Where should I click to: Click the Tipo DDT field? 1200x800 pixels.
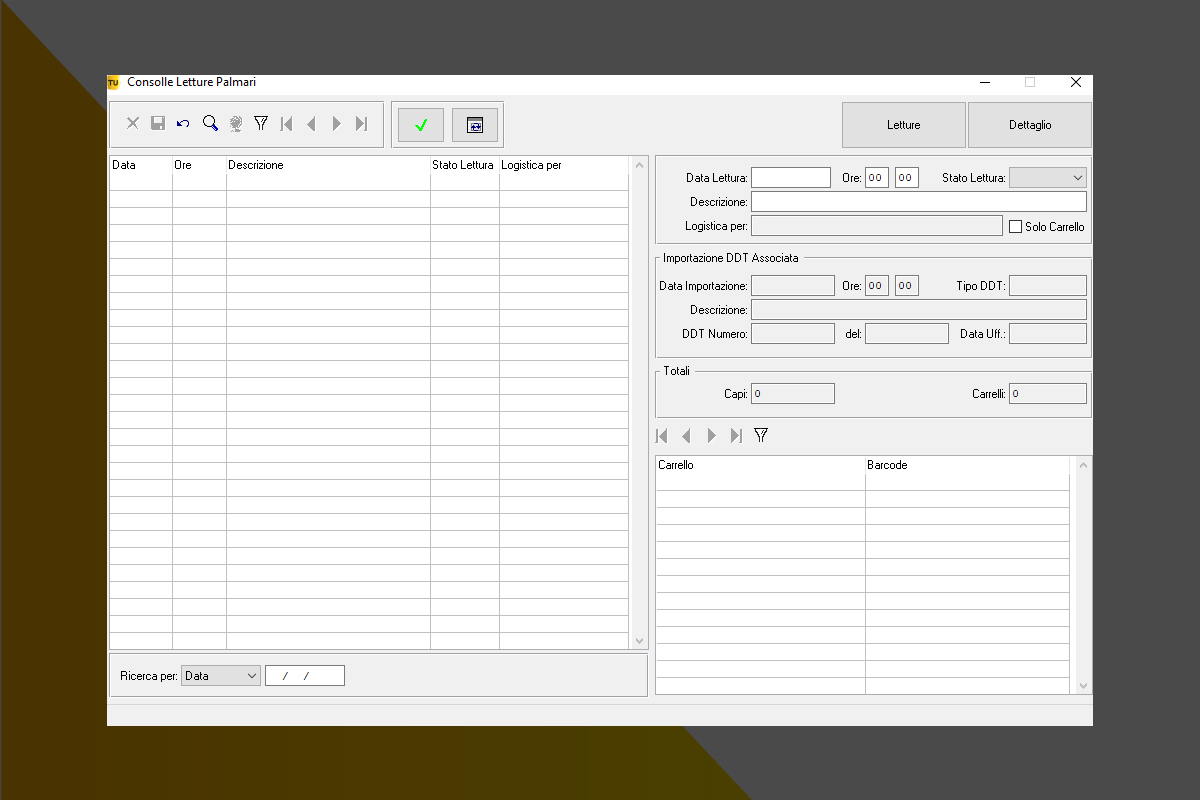coord(1048,286)
